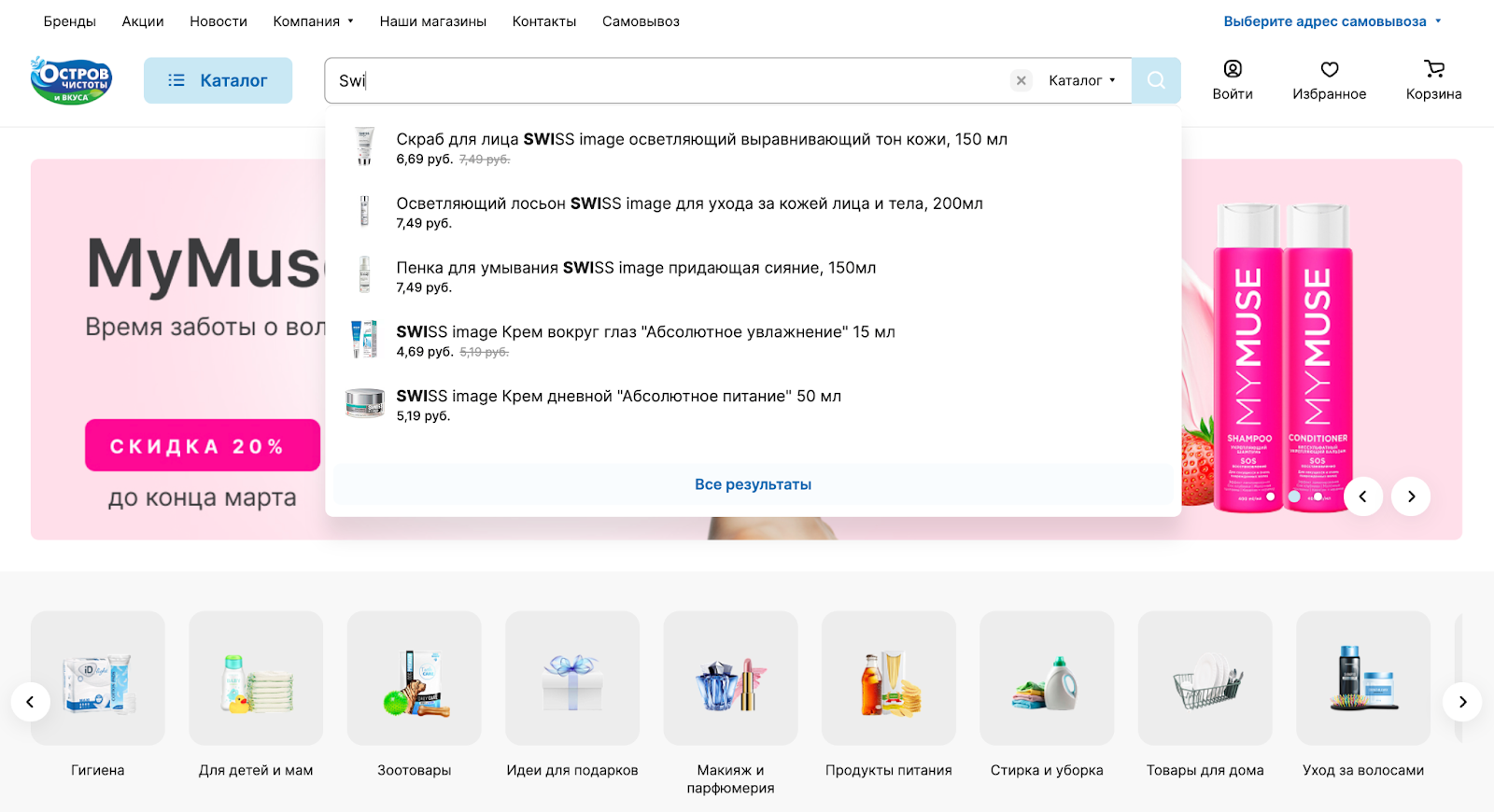This screenshot has height=812, width=1494.
Task: Click the Гигиена category label
Action: 98,770
